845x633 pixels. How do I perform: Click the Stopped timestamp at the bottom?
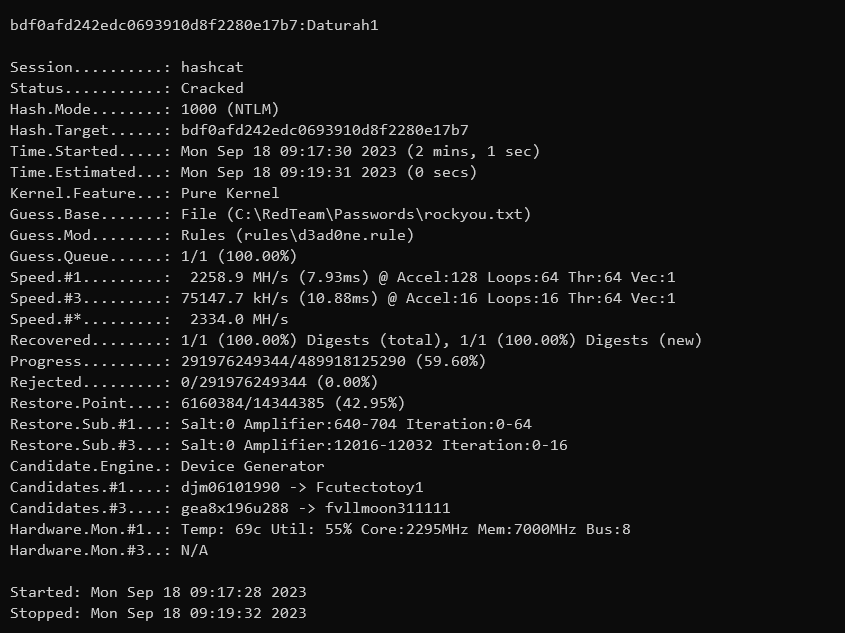click(198, 613)
